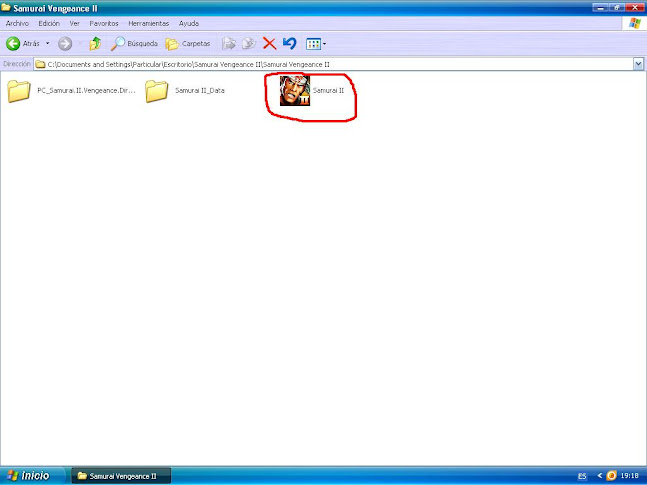The image size is (647, 485).
Task: Delete using the red X icon
Action: (269, 43)
